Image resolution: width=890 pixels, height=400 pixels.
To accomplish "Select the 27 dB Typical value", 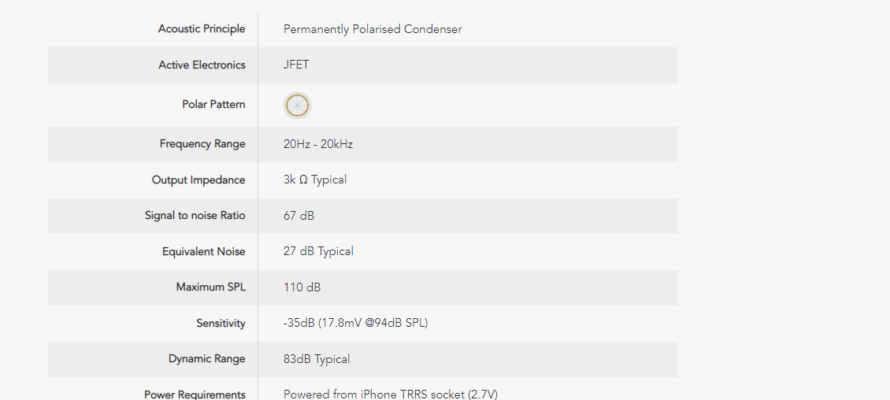I will [318, 251].
